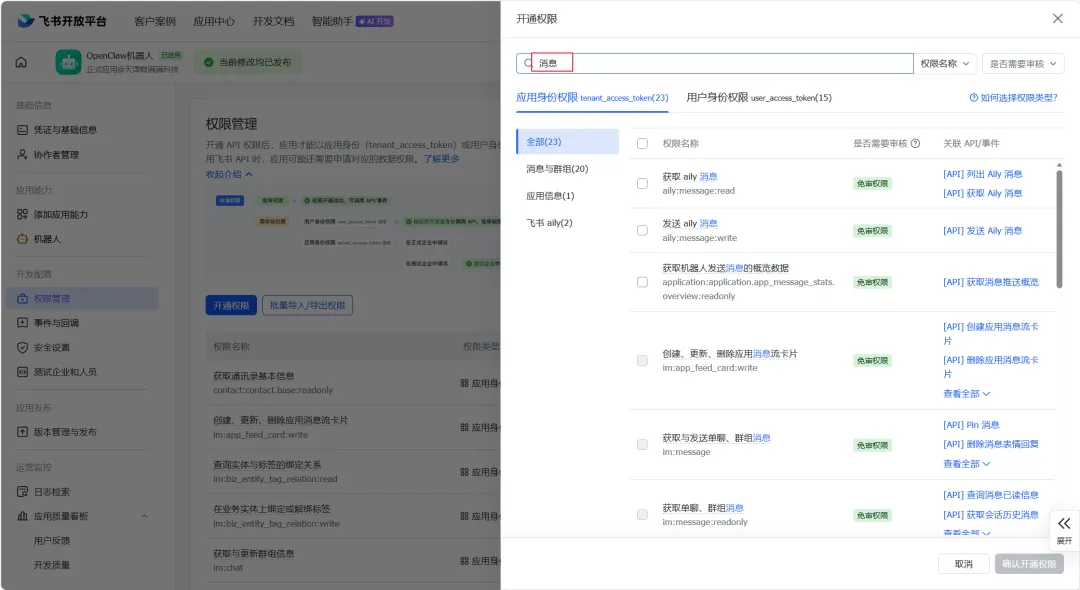The image size is (1080, 590).
Task: Check the im:message:readonly permission checkbox
Action: point(643,514)
